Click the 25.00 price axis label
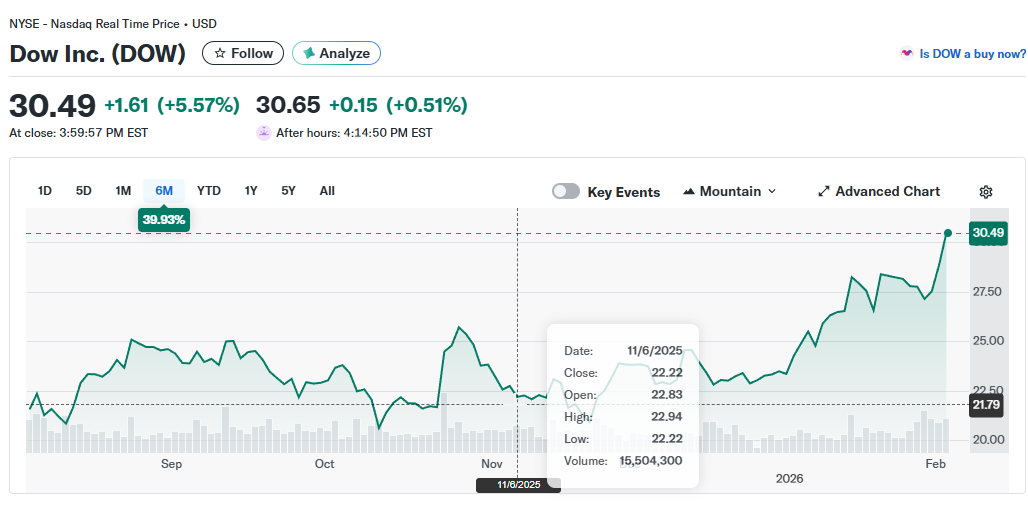Screen dimensions: 1028x509 tap(987, 341)
